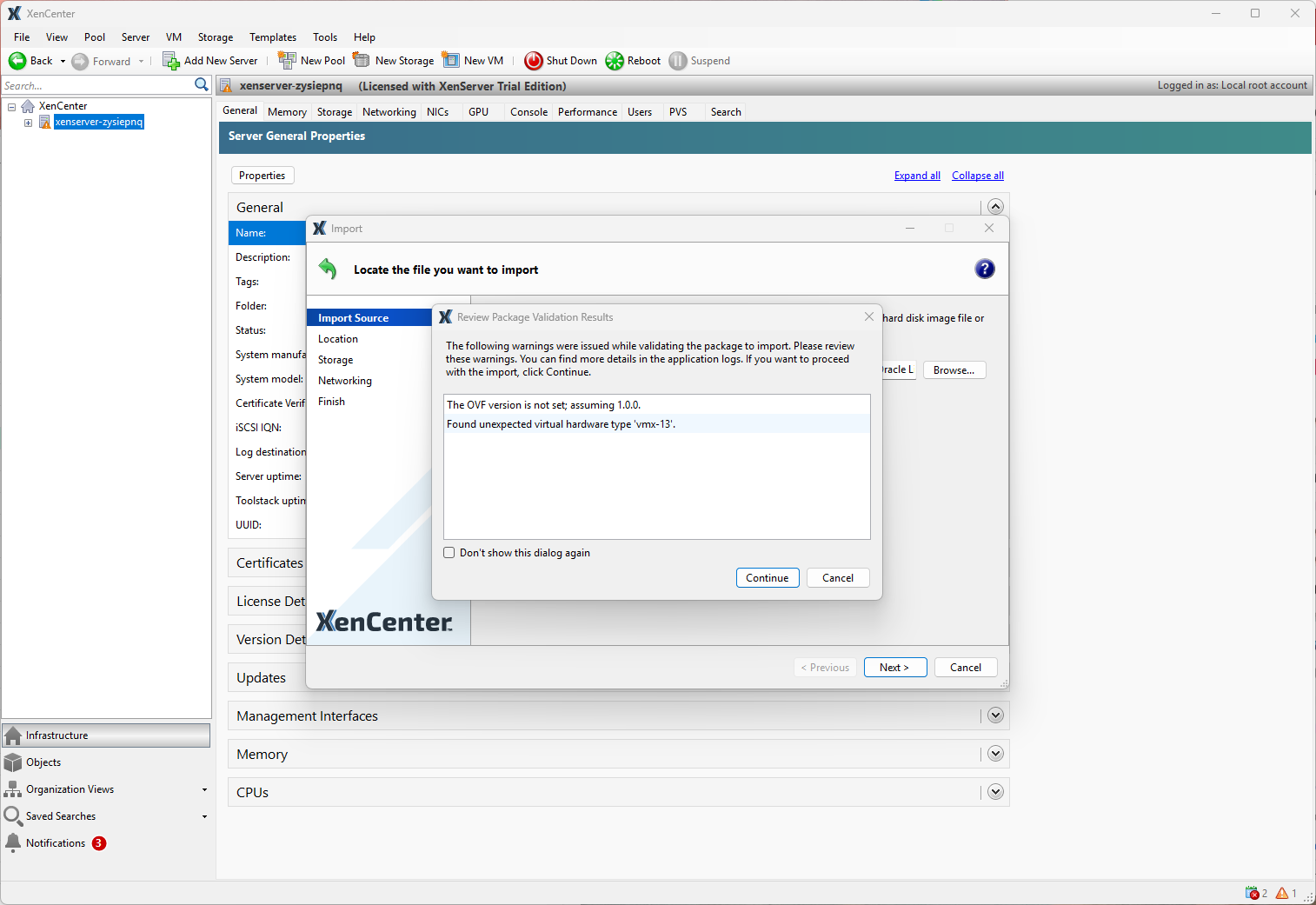Click the New Pool toolbar icon

click(287, 60)
